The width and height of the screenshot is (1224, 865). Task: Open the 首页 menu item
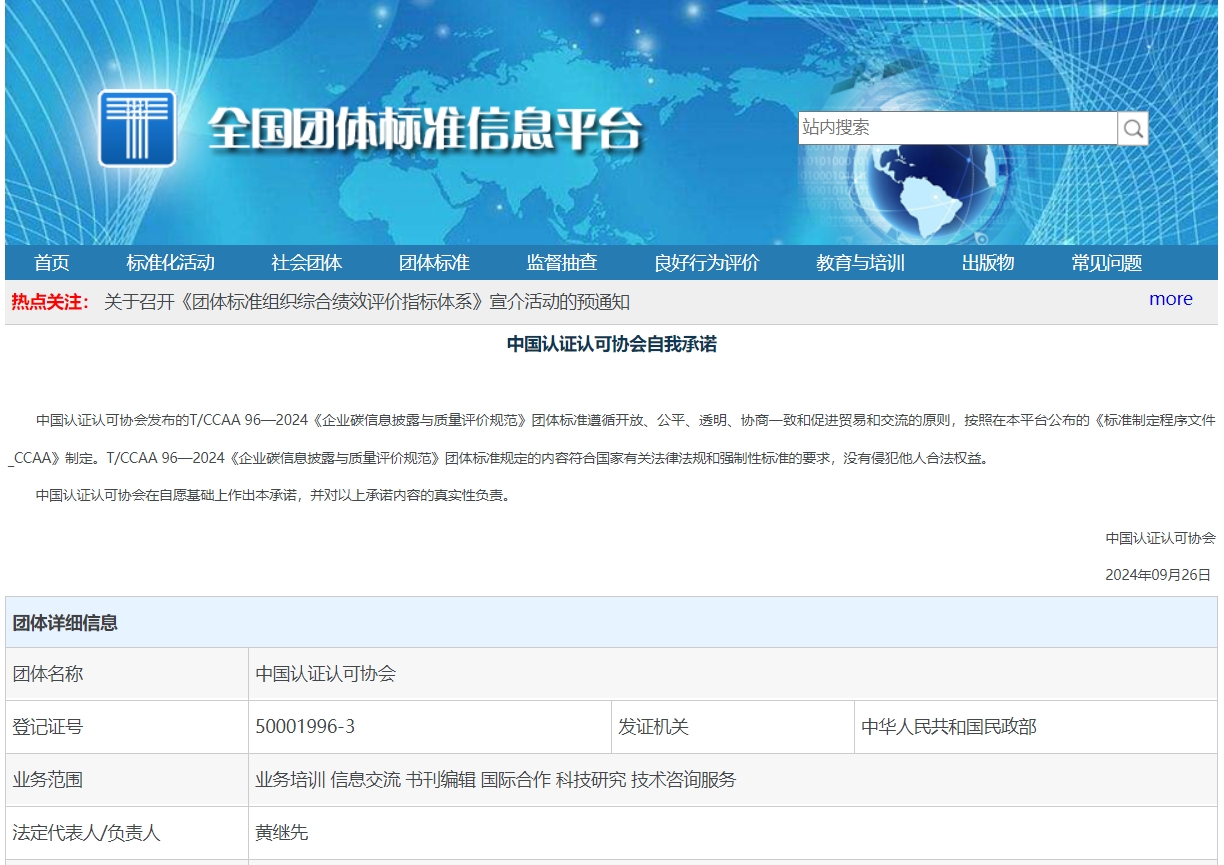click(52, 263)
